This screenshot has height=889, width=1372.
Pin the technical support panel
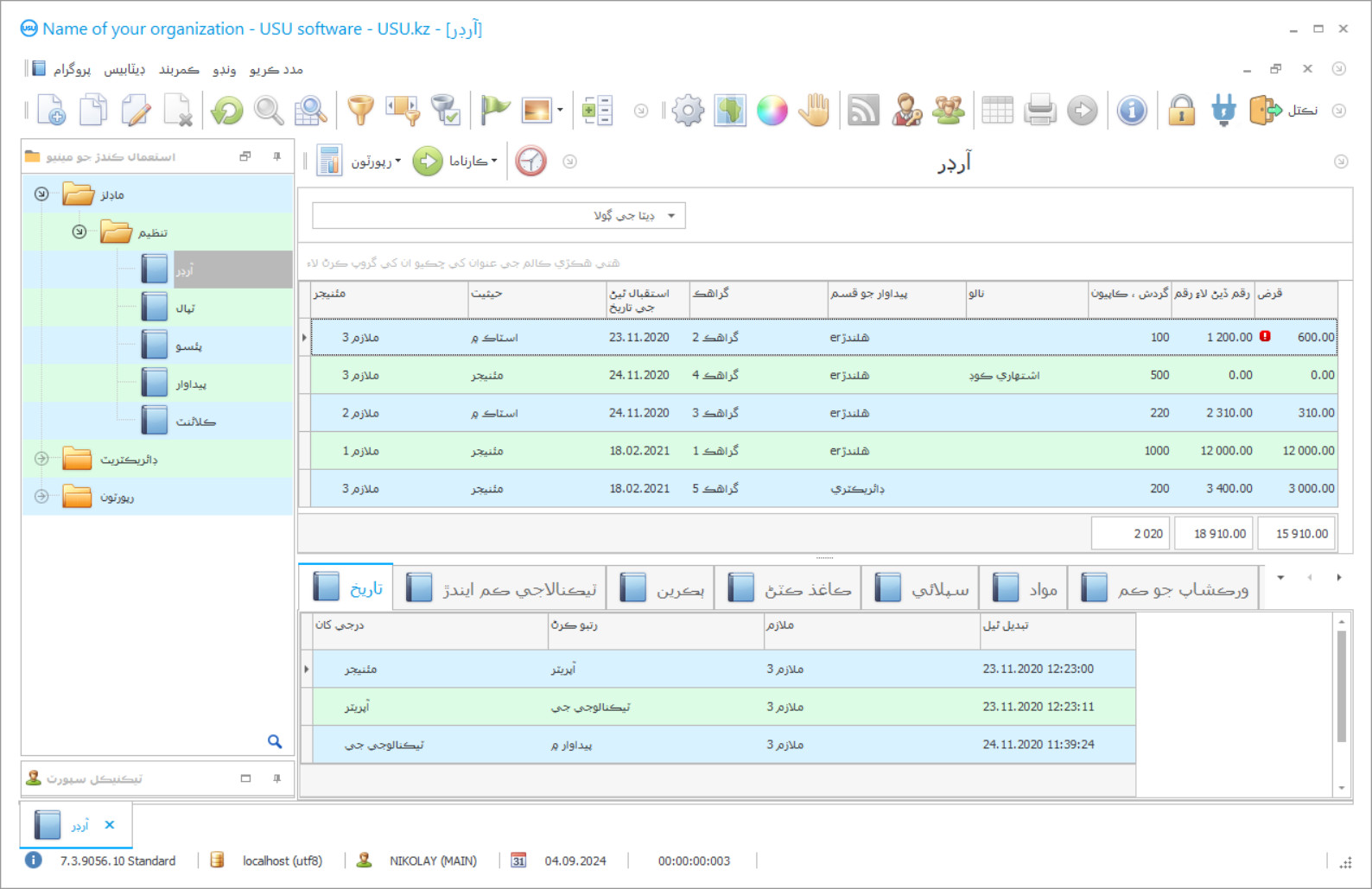point(276,778)
